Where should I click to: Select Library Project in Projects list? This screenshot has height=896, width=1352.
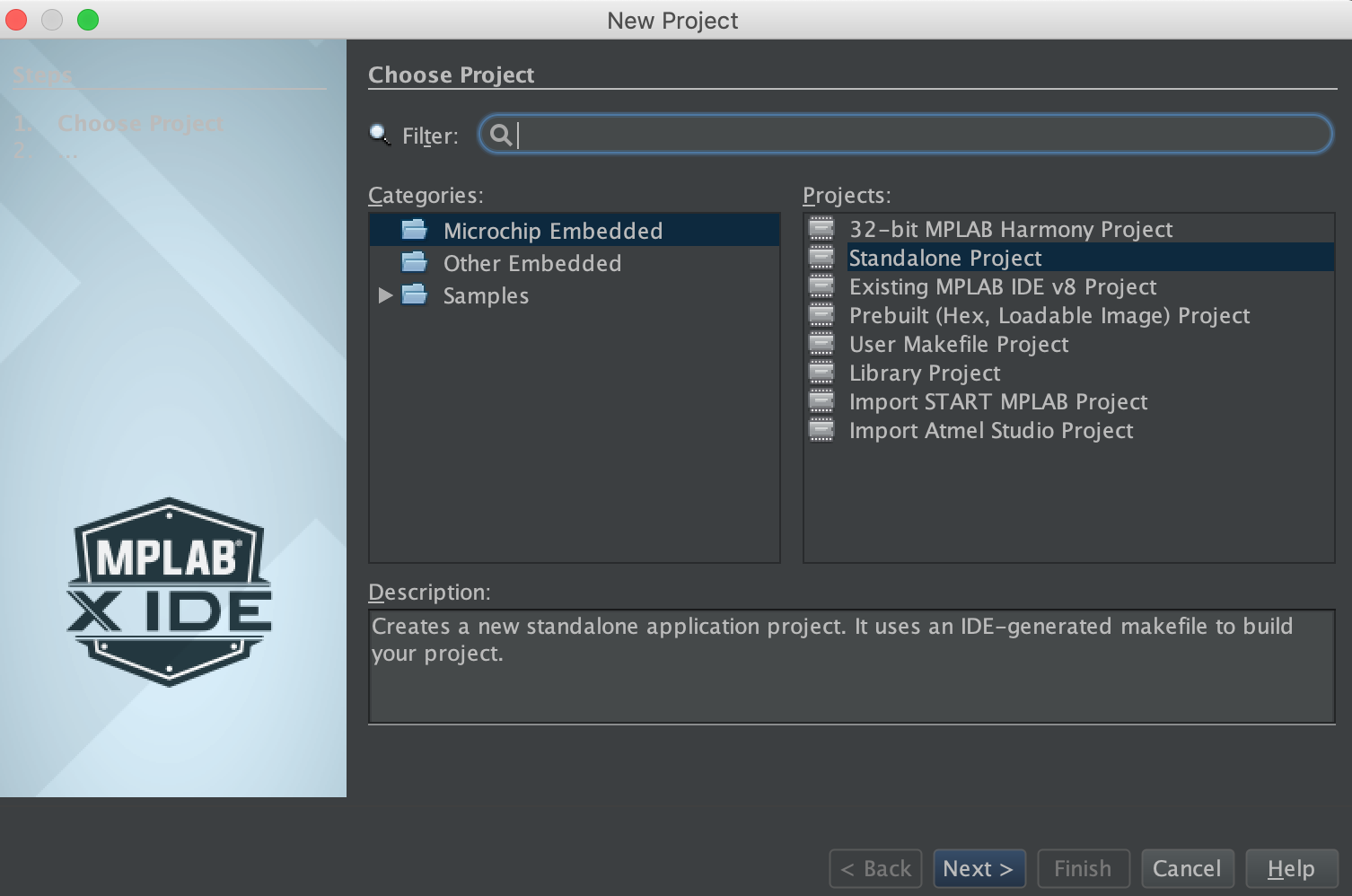click(x=925, y=373)
